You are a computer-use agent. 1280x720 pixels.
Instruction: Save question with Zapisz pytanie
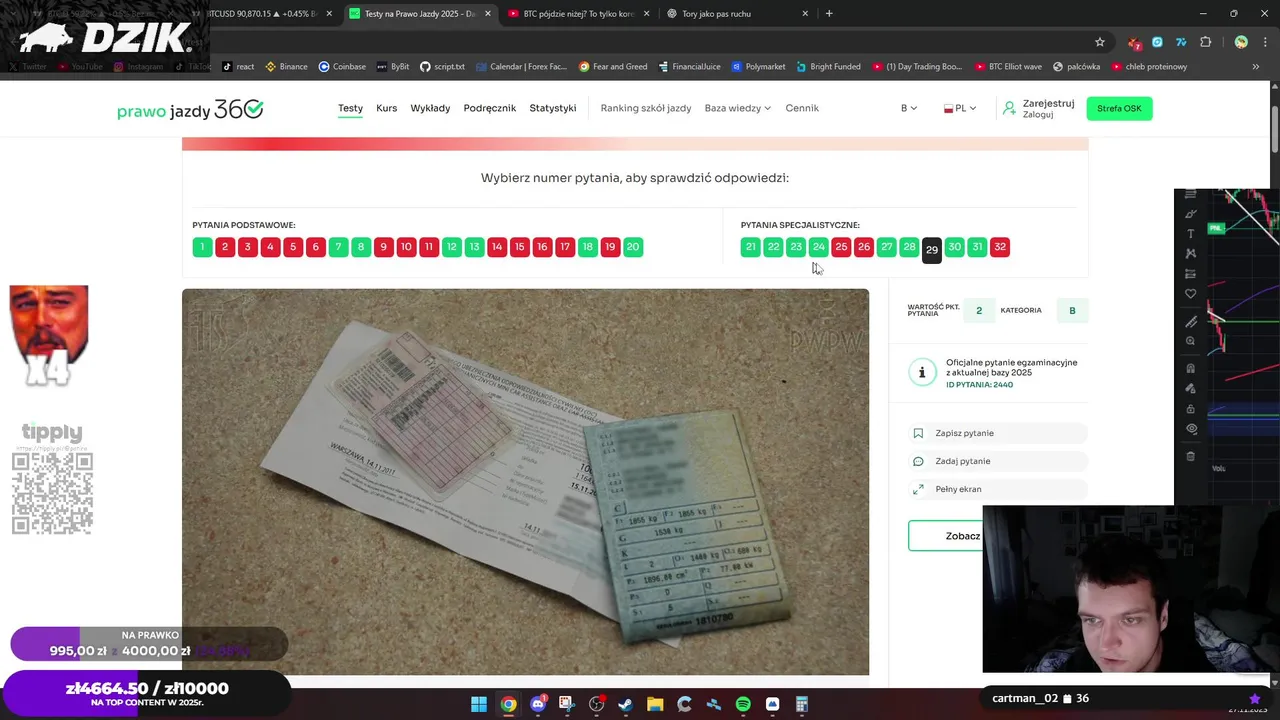997,433
